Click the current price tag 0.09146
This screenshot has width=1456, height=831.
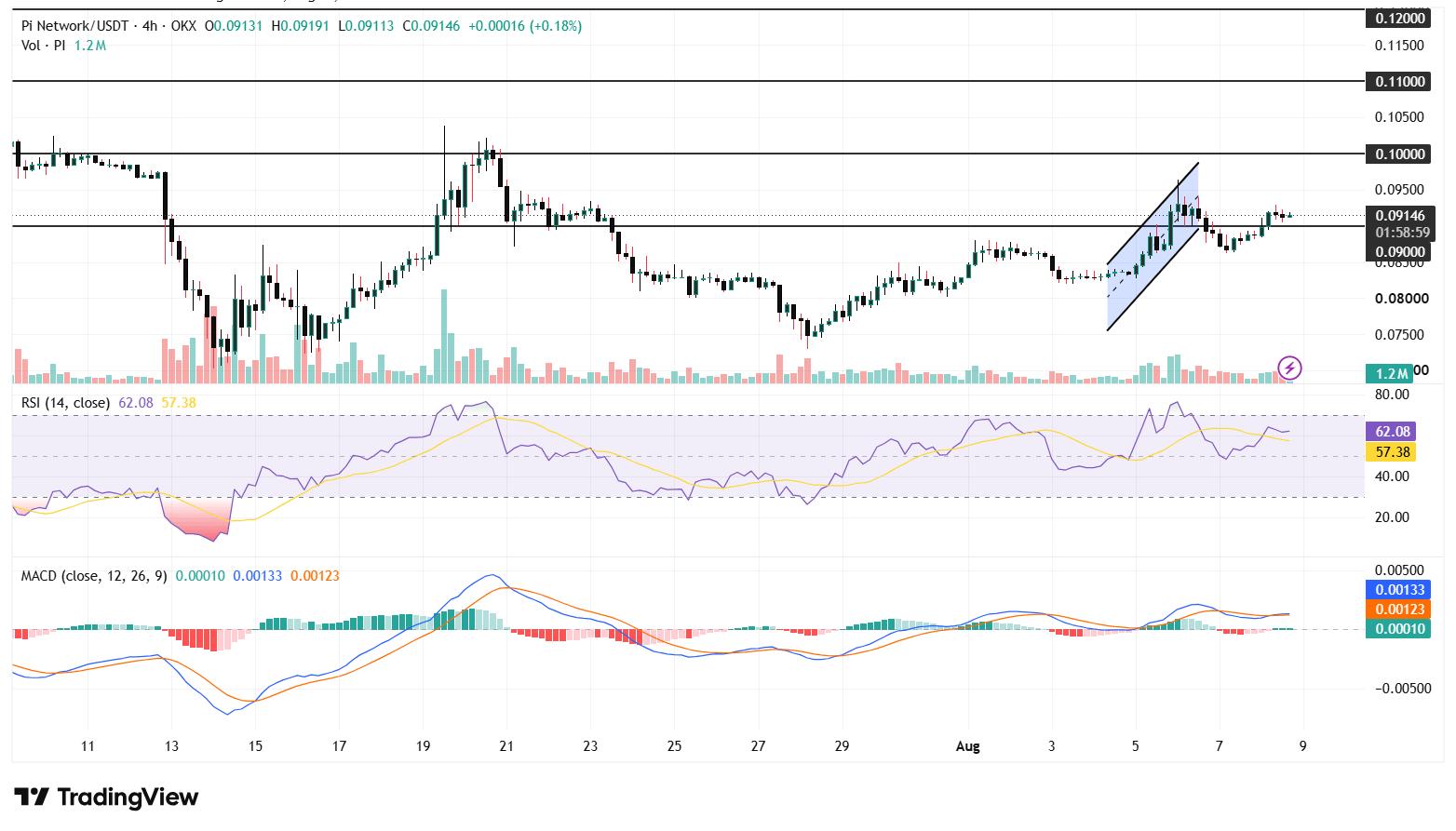click(x=1401, y=215)
